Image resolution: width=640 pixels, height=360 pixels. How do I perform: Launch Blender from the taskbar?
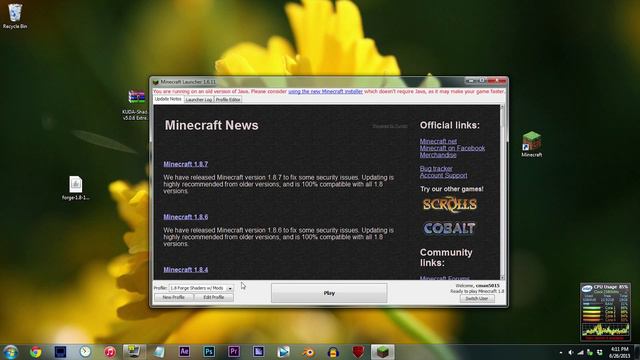(x=308, y=352)
